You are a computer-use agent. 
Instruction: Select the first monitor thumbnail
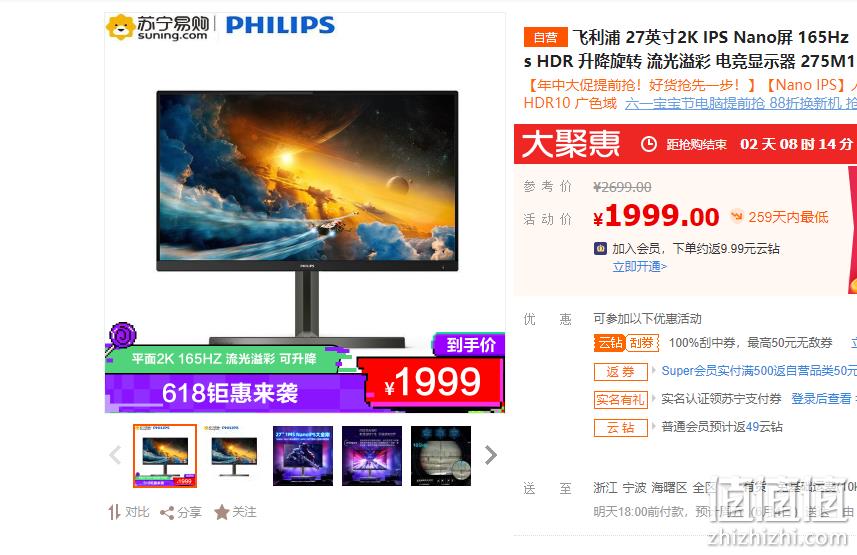click(165, 455)
